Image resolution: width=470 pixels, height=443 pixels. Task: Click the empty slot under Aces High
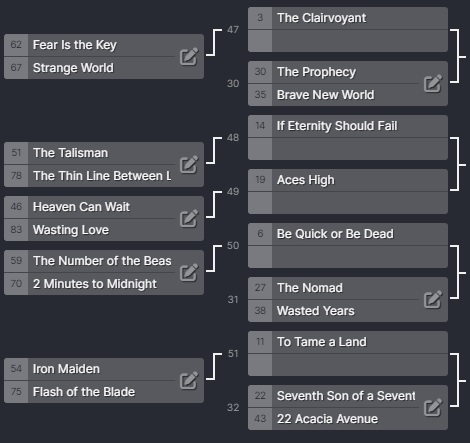(348, 203)
